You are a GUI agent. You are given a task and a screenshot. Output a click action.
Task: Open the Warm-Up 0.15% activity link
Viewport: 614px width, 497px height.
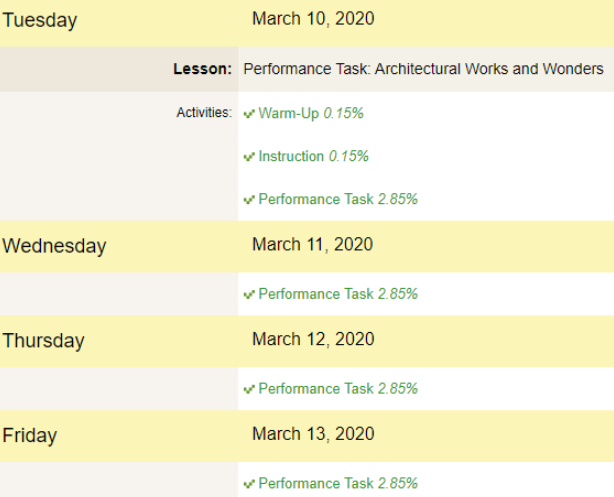coord(311,113)
